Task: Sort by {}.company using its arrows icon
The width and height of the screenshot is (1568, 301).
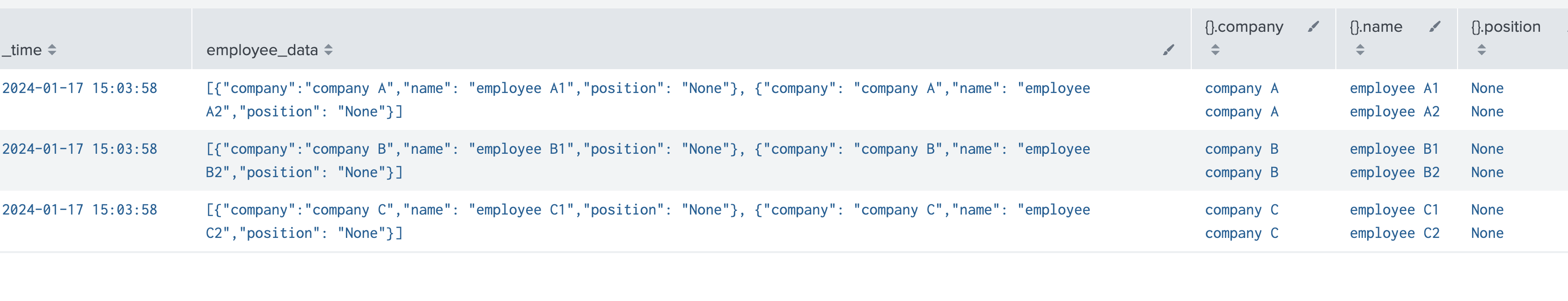Action: (x=1215, y=50)
